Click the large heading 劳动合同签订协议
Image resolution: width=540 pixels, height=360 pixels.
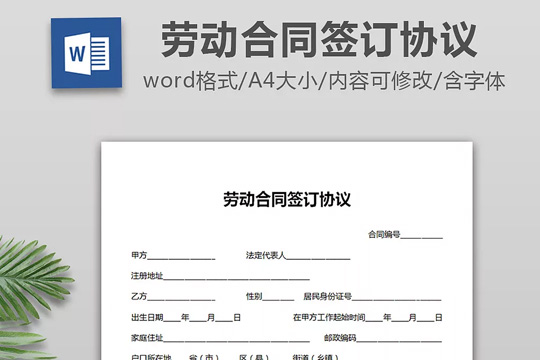[x=319, y=40]
